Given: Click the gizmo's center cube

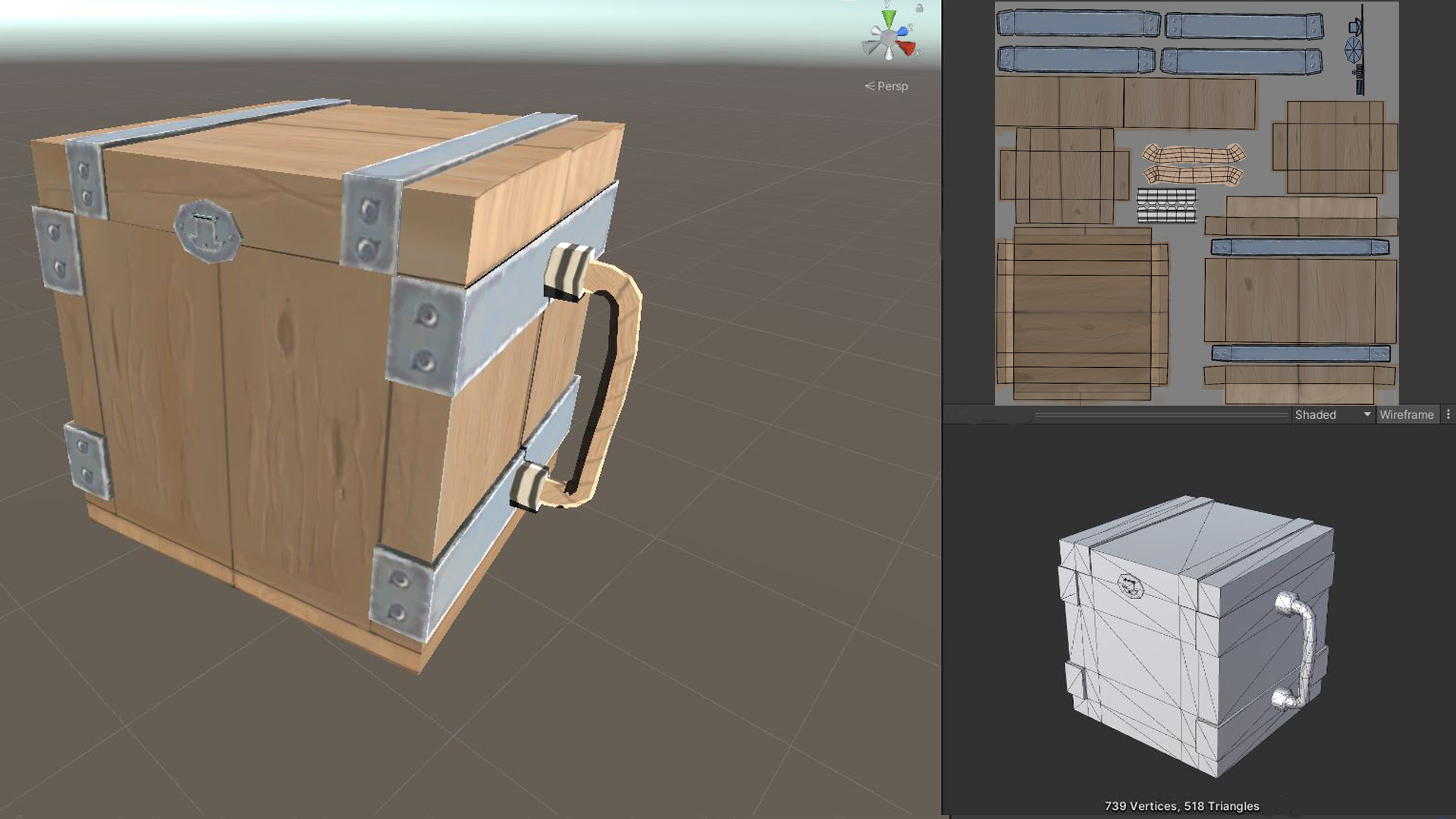Looking at the screenshot, I should (888, 37).
